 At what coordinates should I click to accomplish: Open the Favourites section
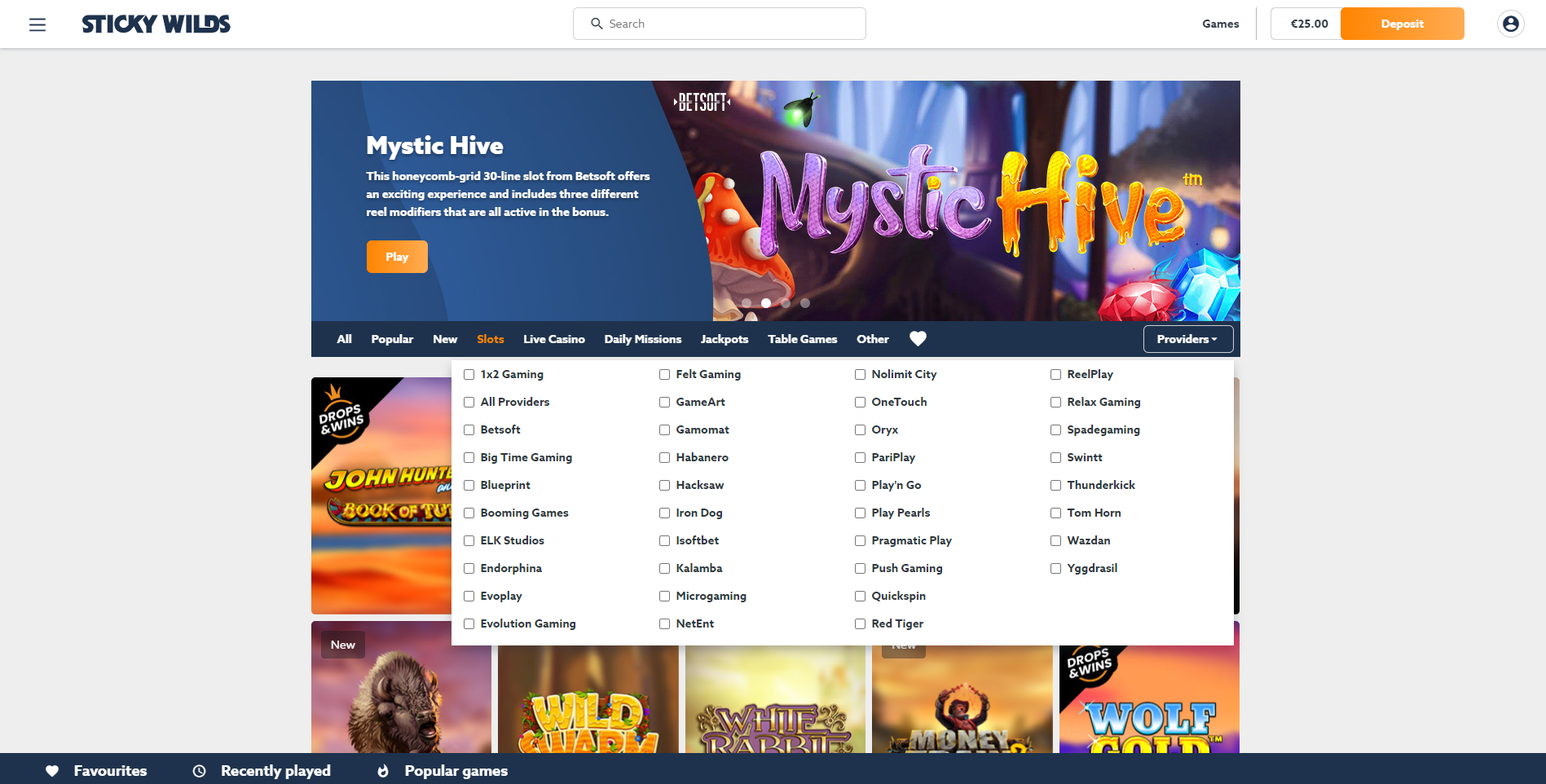tap(110, 771)
